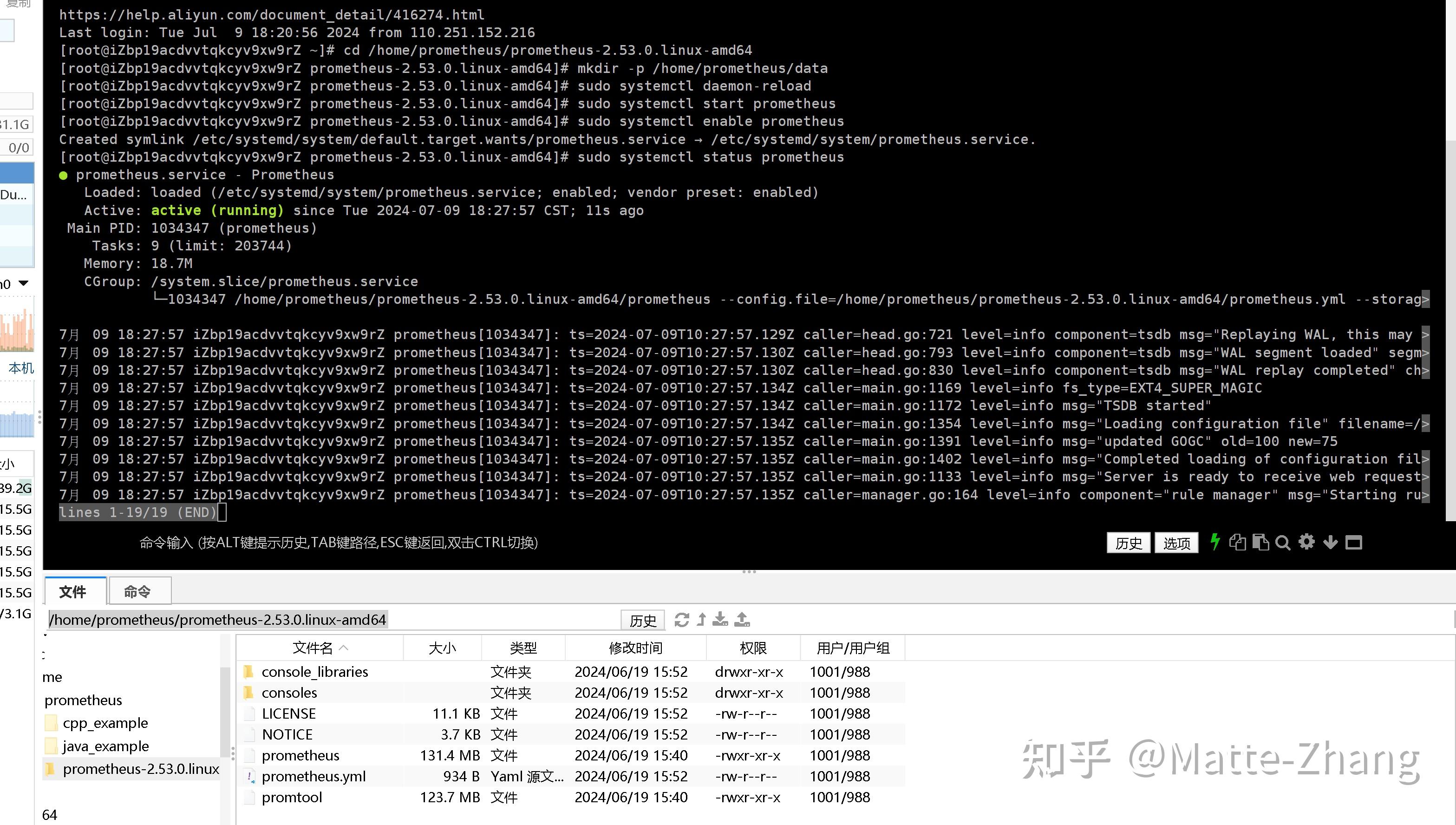1456x825 pixels.
Task: Click the file path input field
Action: click(x=218, y=619)
